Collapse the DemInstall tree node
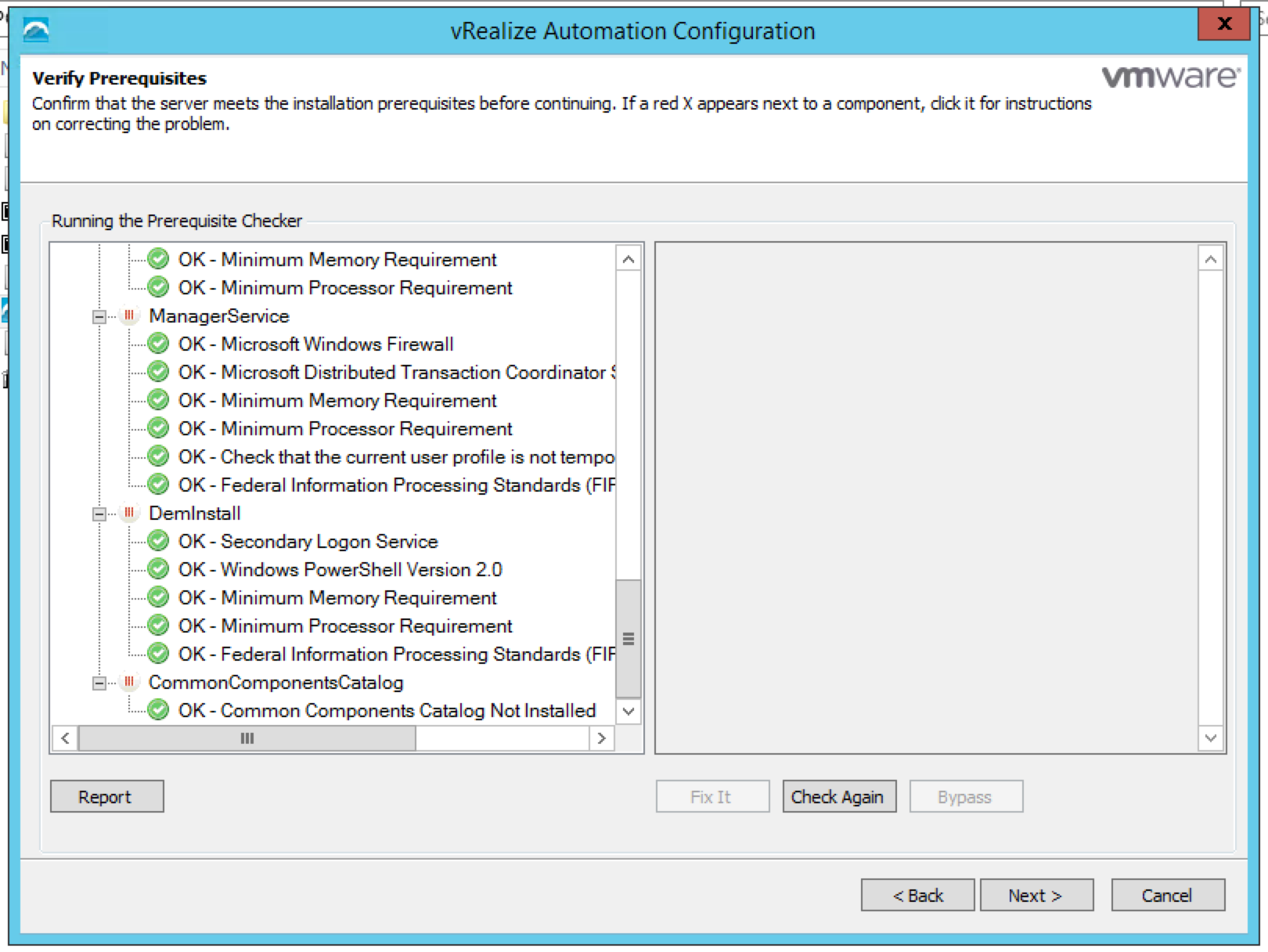Image resolution: width=1268 pixels, height=952 pixels. point(99,514)
